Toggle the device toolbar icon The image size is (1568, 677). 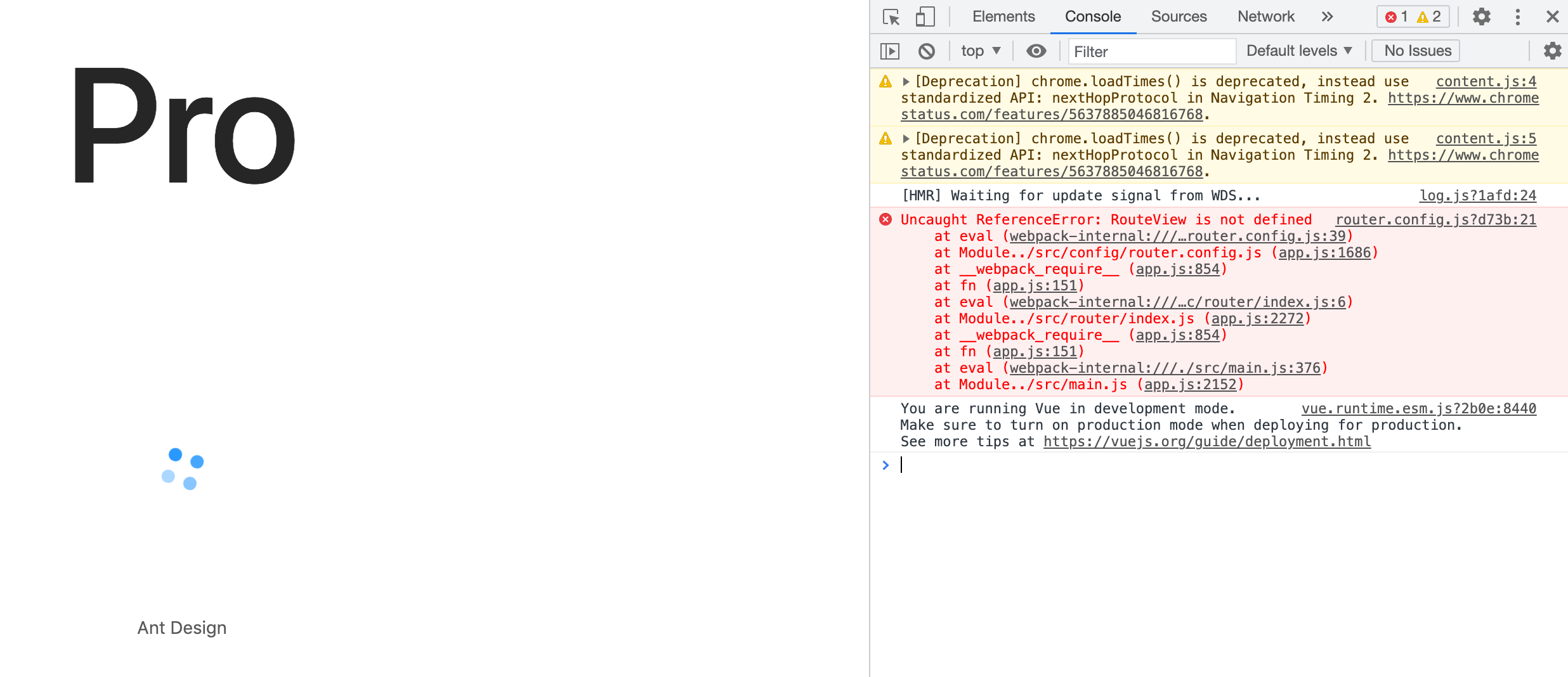(925, 17)
